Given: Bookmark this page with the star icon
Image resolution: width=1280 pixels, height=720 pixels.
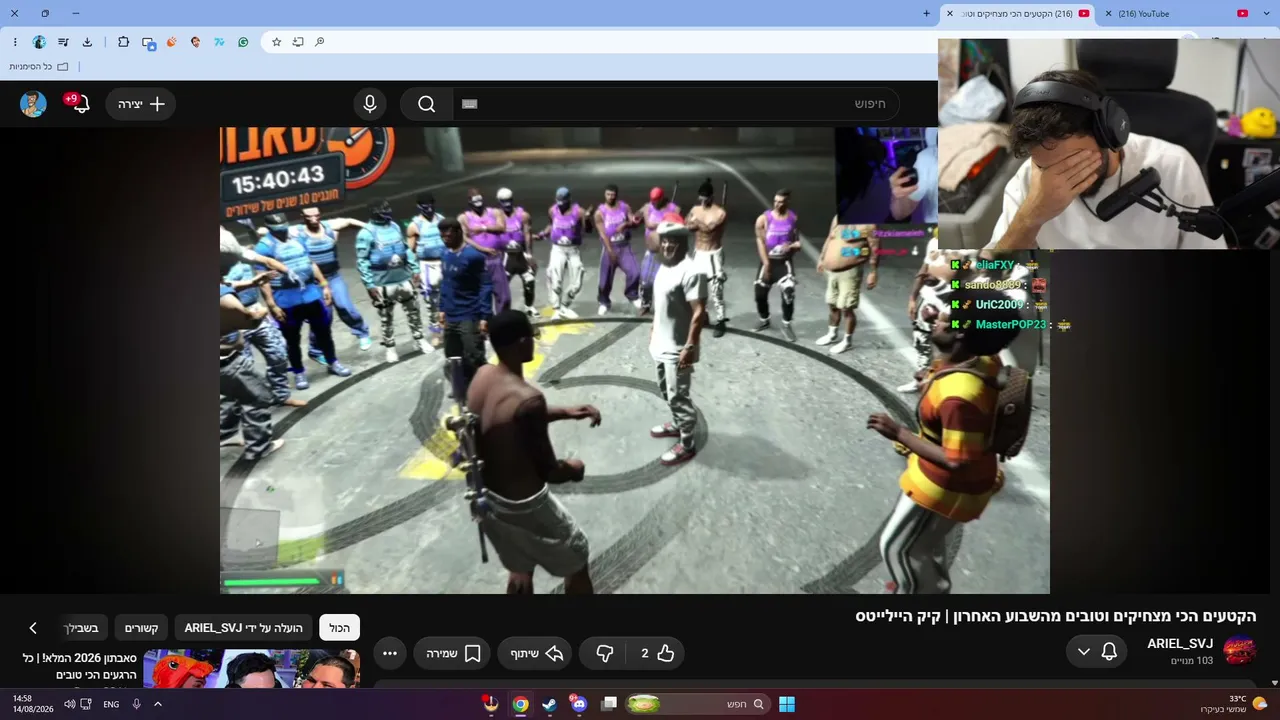Looking at the screenshot, I should click(x=276, y=42).
